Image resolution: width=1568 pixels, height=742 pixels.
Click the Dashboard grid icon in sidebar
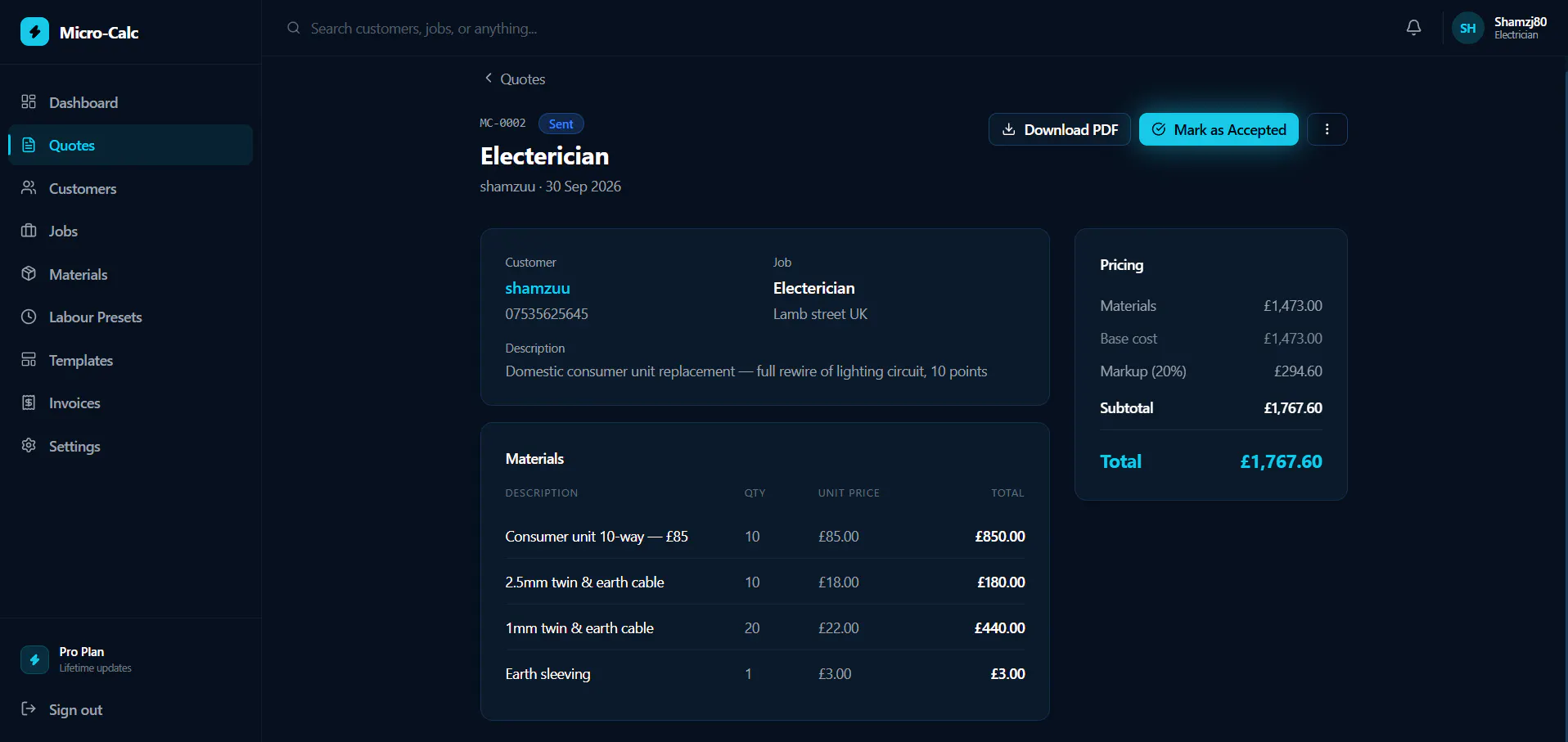click(x=29, y=101)
